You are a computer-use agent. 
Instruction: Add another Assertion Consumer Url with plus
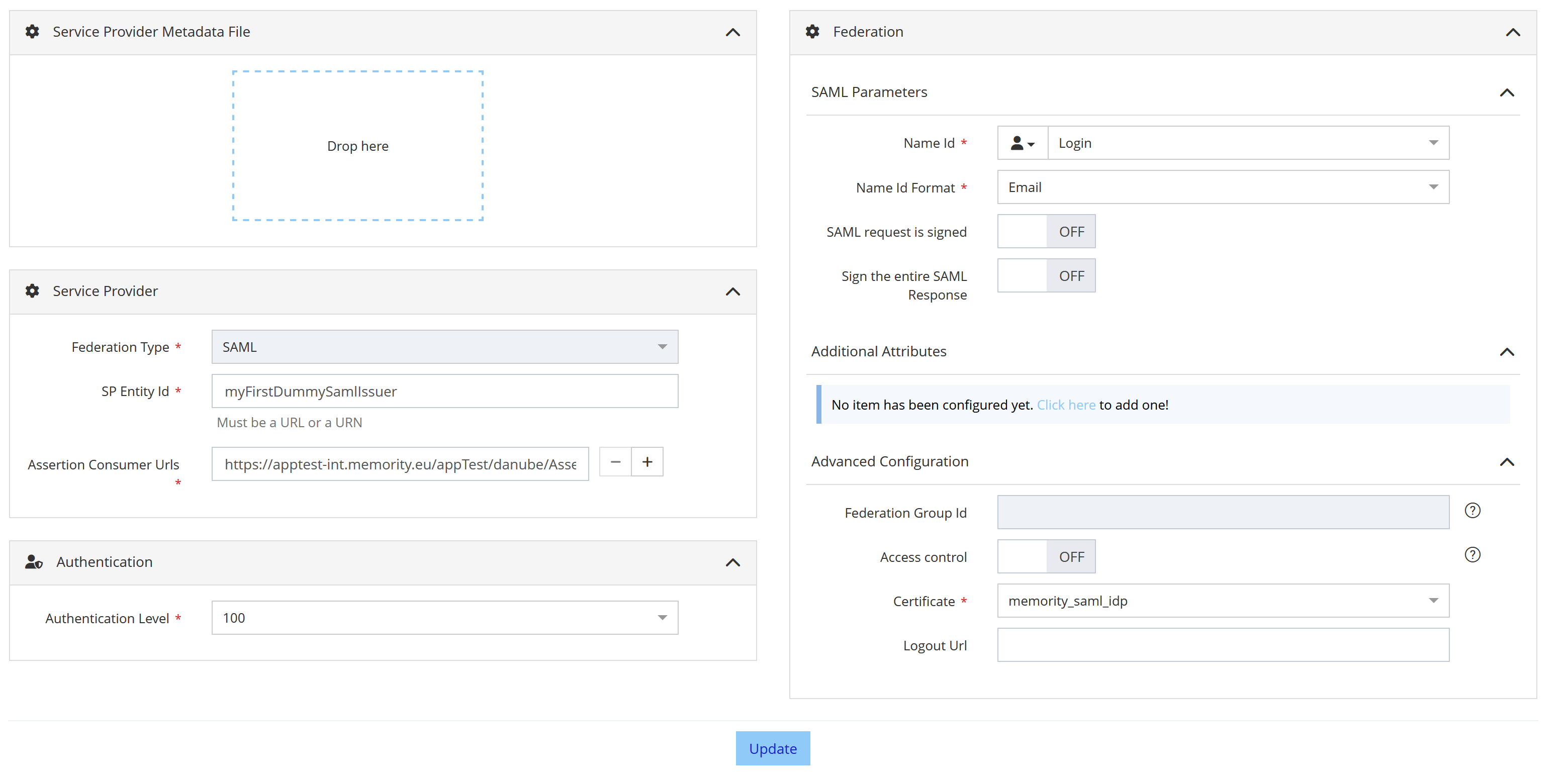pyautogui.click(x=647, y=462)
